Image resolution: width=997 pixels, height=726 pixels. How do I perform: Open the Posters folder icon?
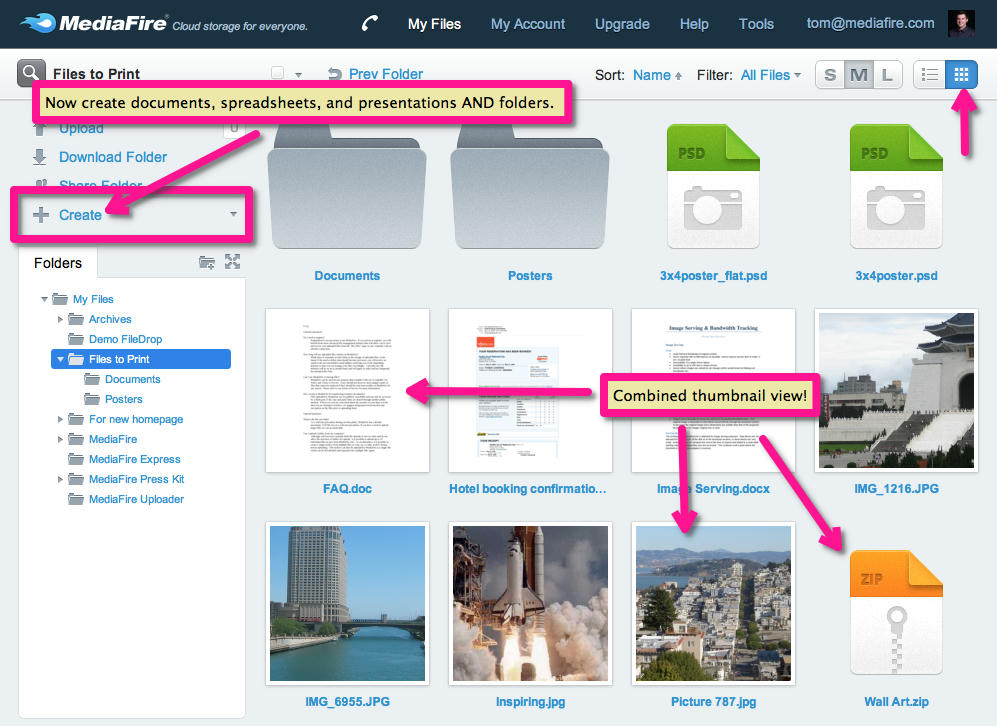click(x=530, y=187)
